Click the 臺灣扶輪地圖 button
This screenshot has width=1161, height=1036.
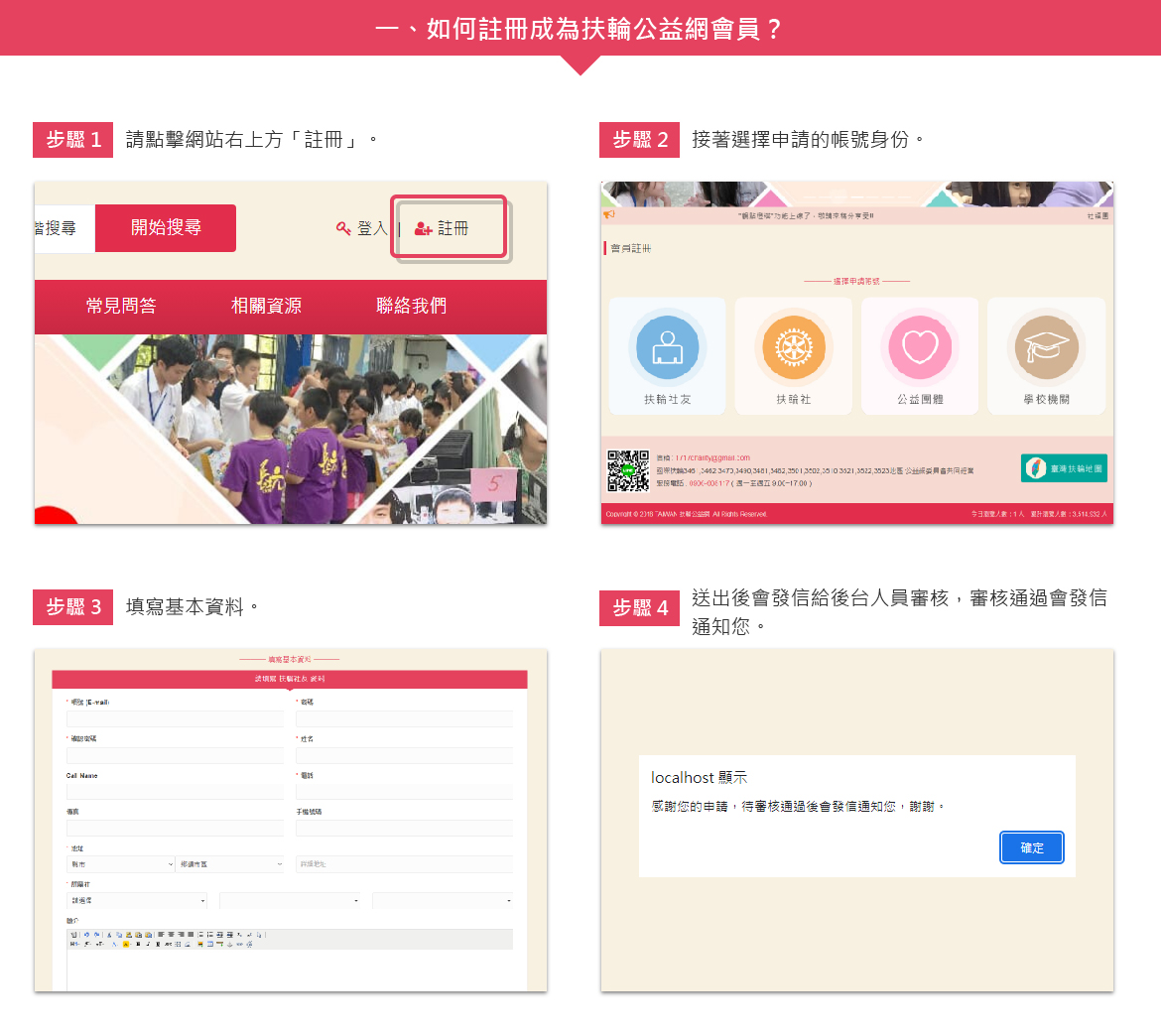(1064, 468)
